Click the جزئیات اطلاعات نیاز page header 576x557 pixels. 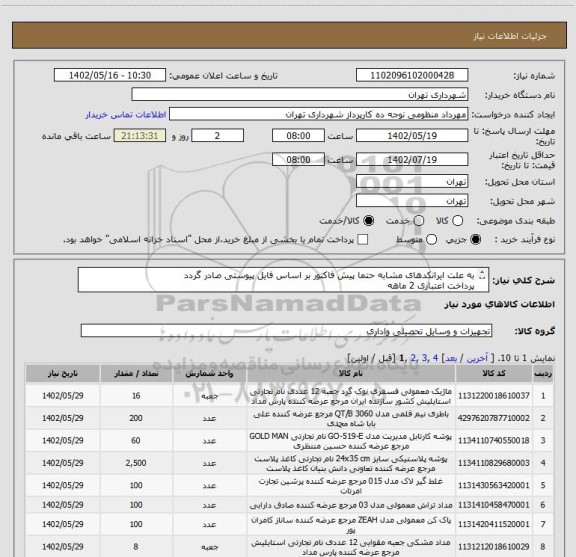coord(510,36)
